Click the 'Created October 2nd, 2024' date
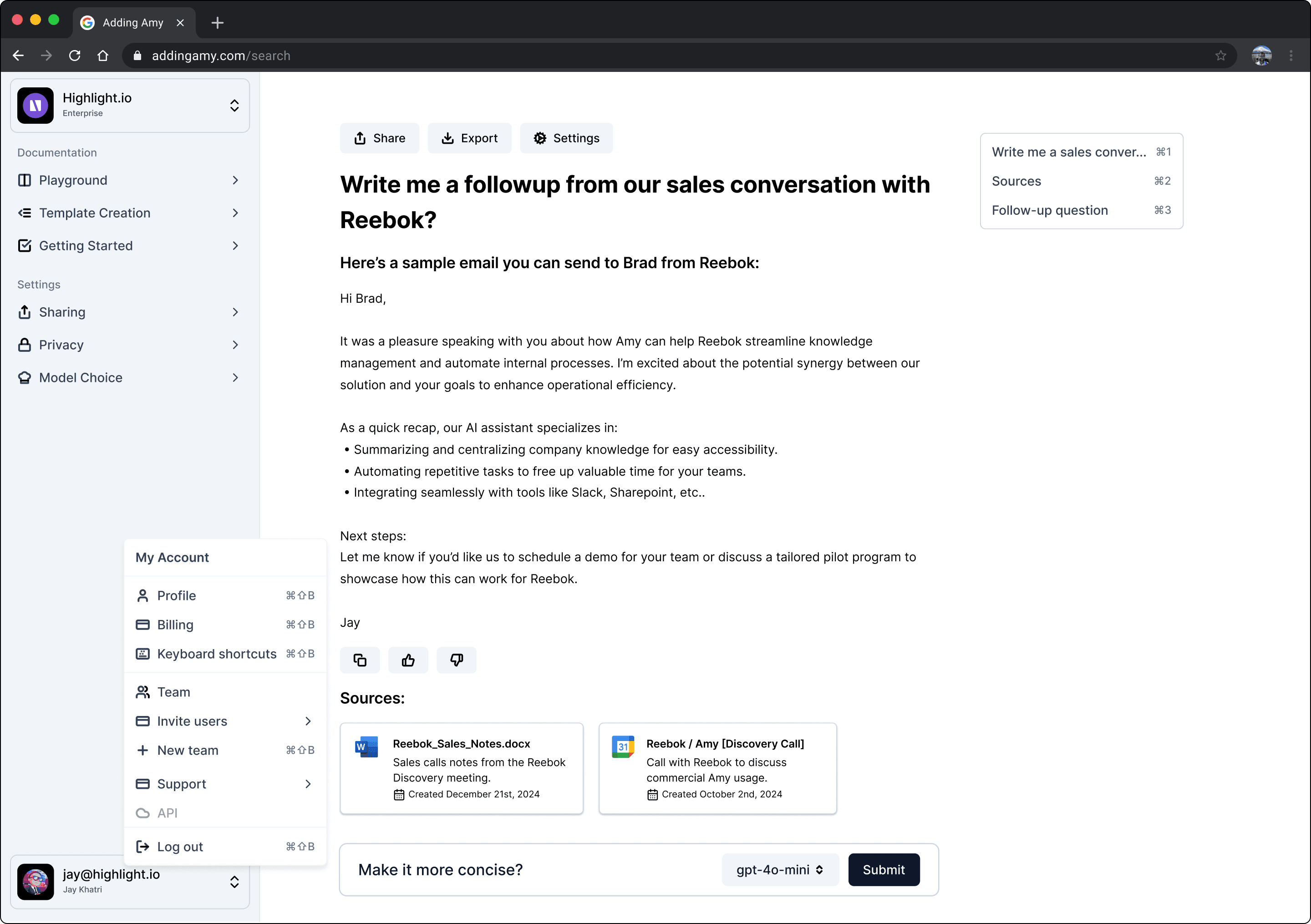This screenshot has height=924, width=1311. point(722,794)
